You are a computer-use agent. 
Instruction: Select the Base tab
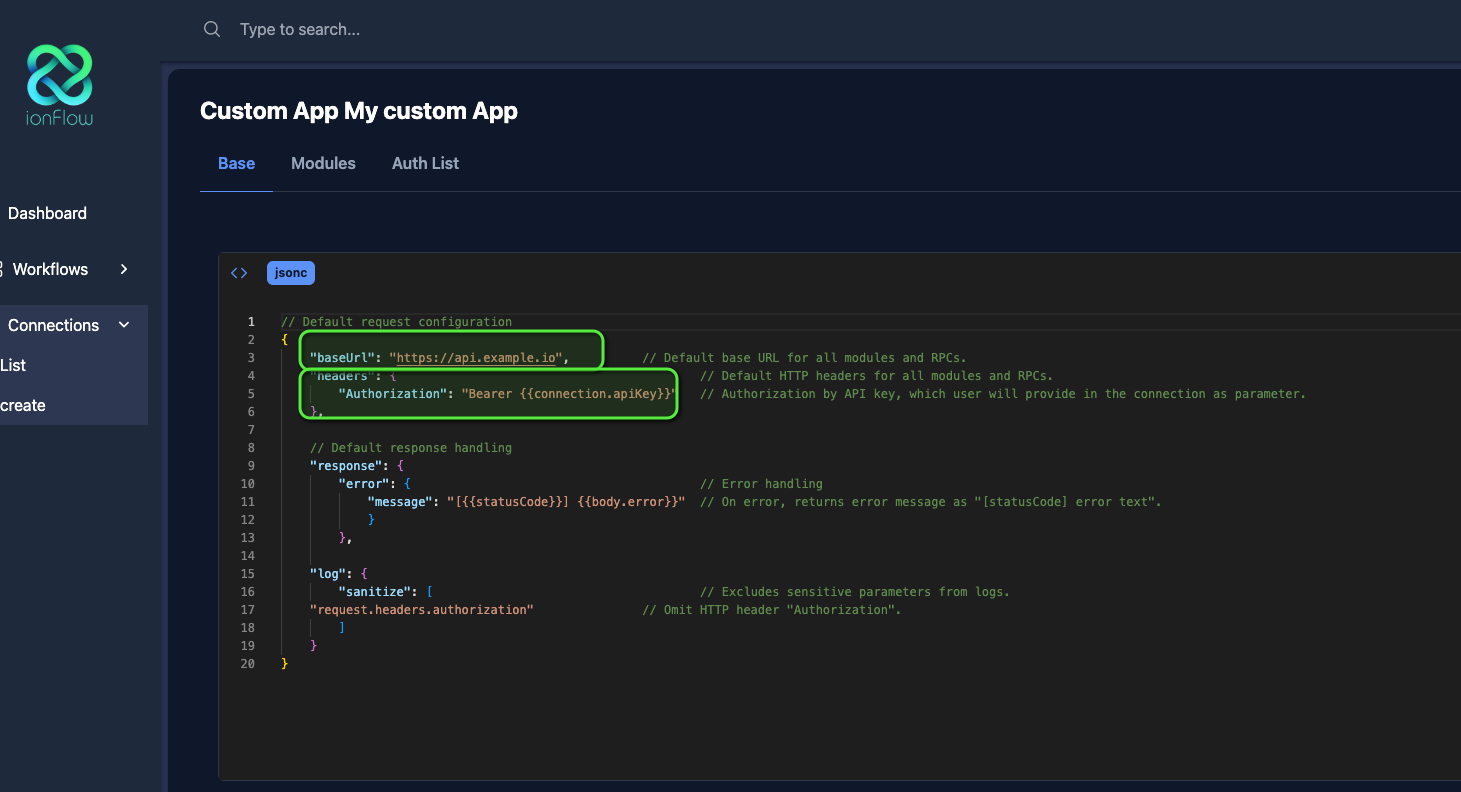coord(236,163)
